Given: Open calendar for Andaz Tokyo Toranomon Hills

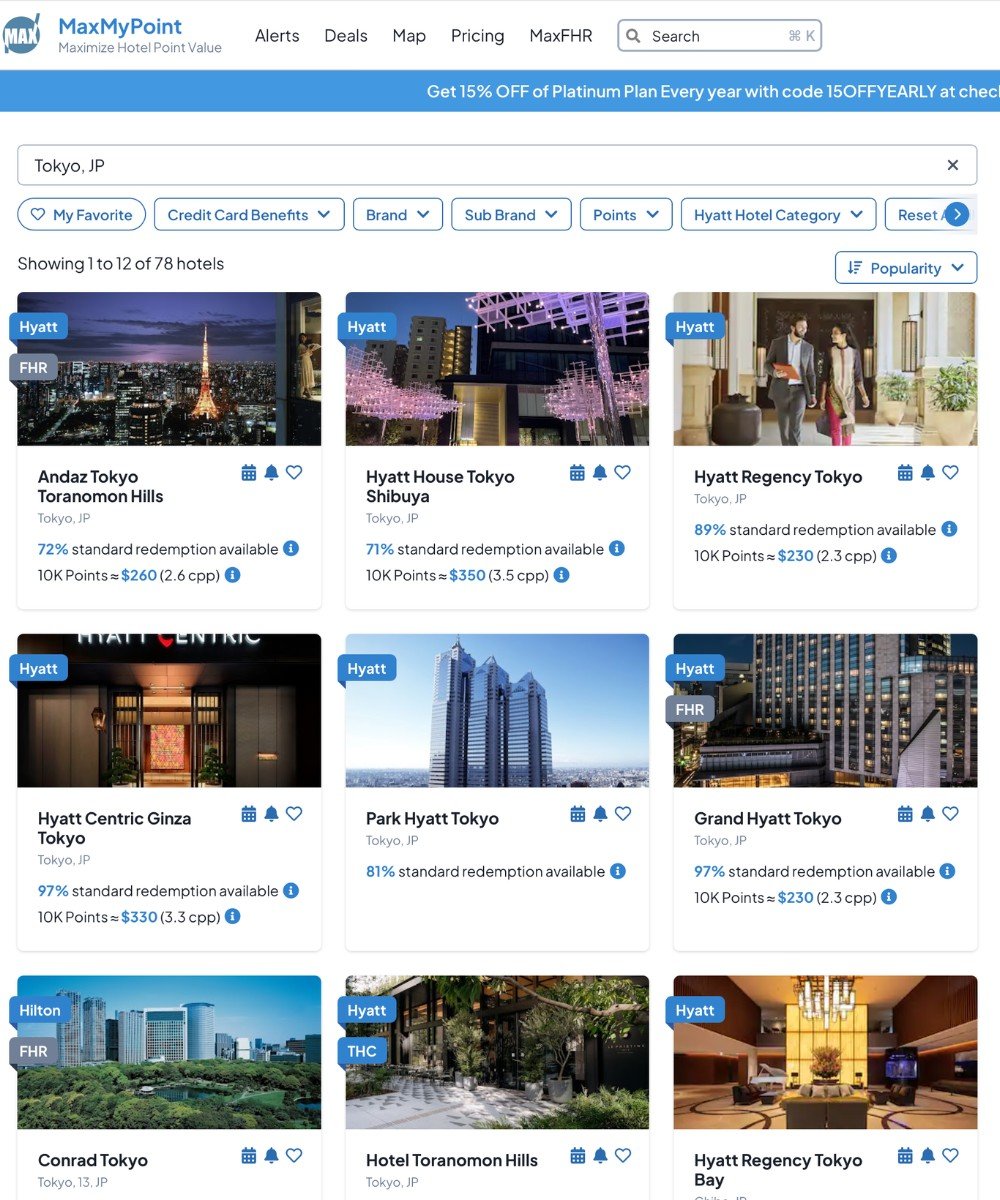Looking at the screenshot, I should 249,473.
